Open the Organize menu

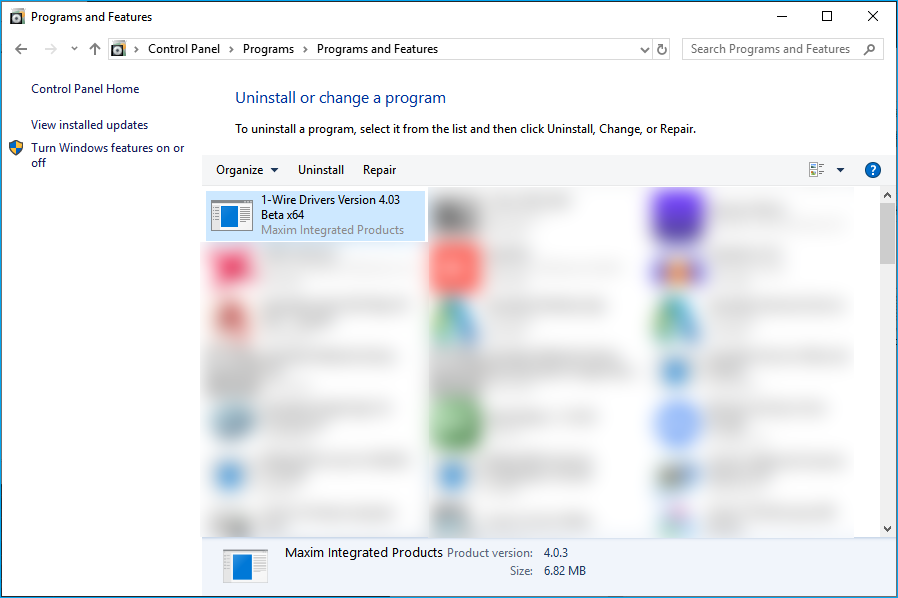coord(247,170)
